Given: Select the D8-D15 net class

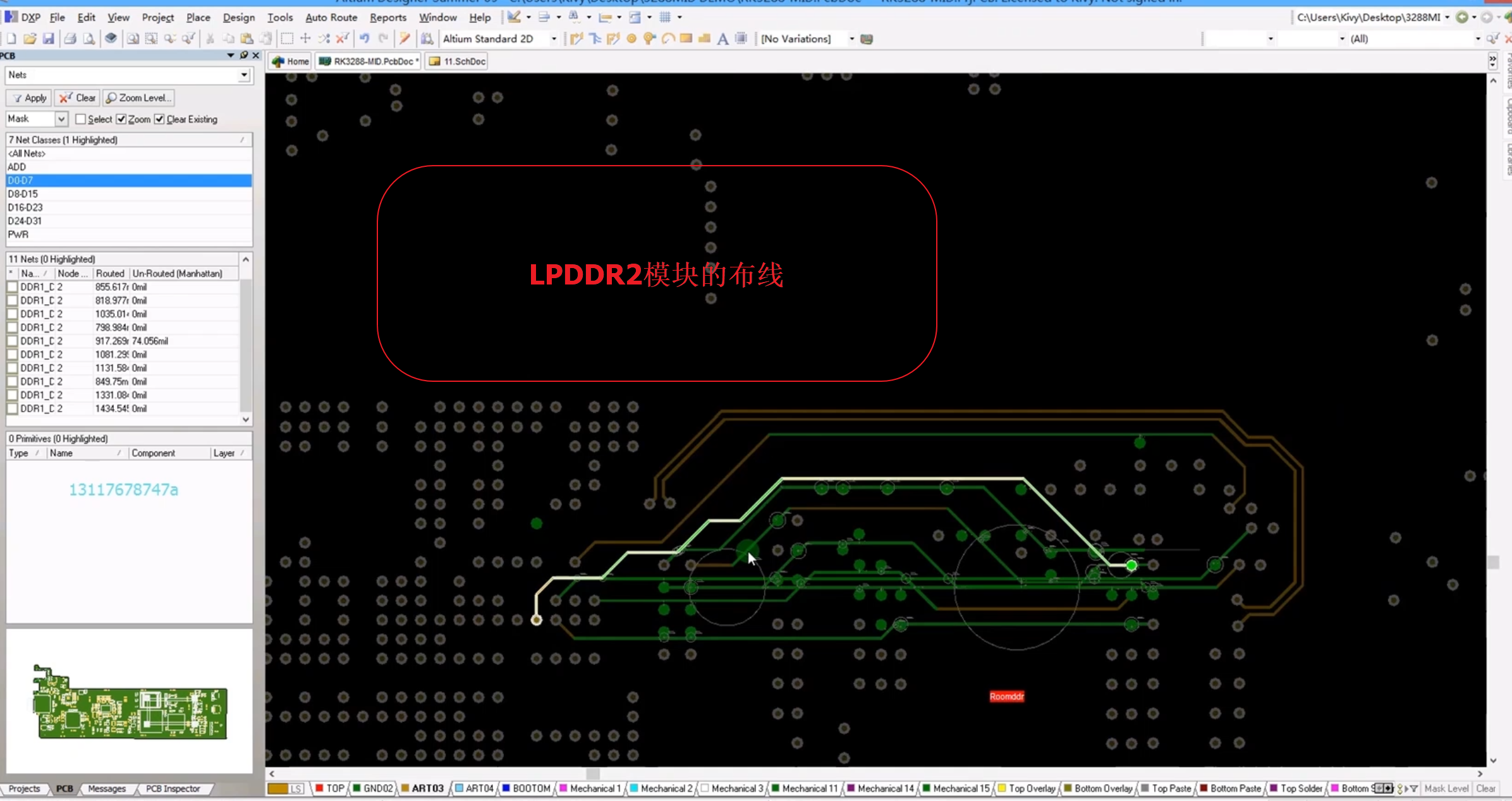Looking at the screenshot, I should coord(129,194).
